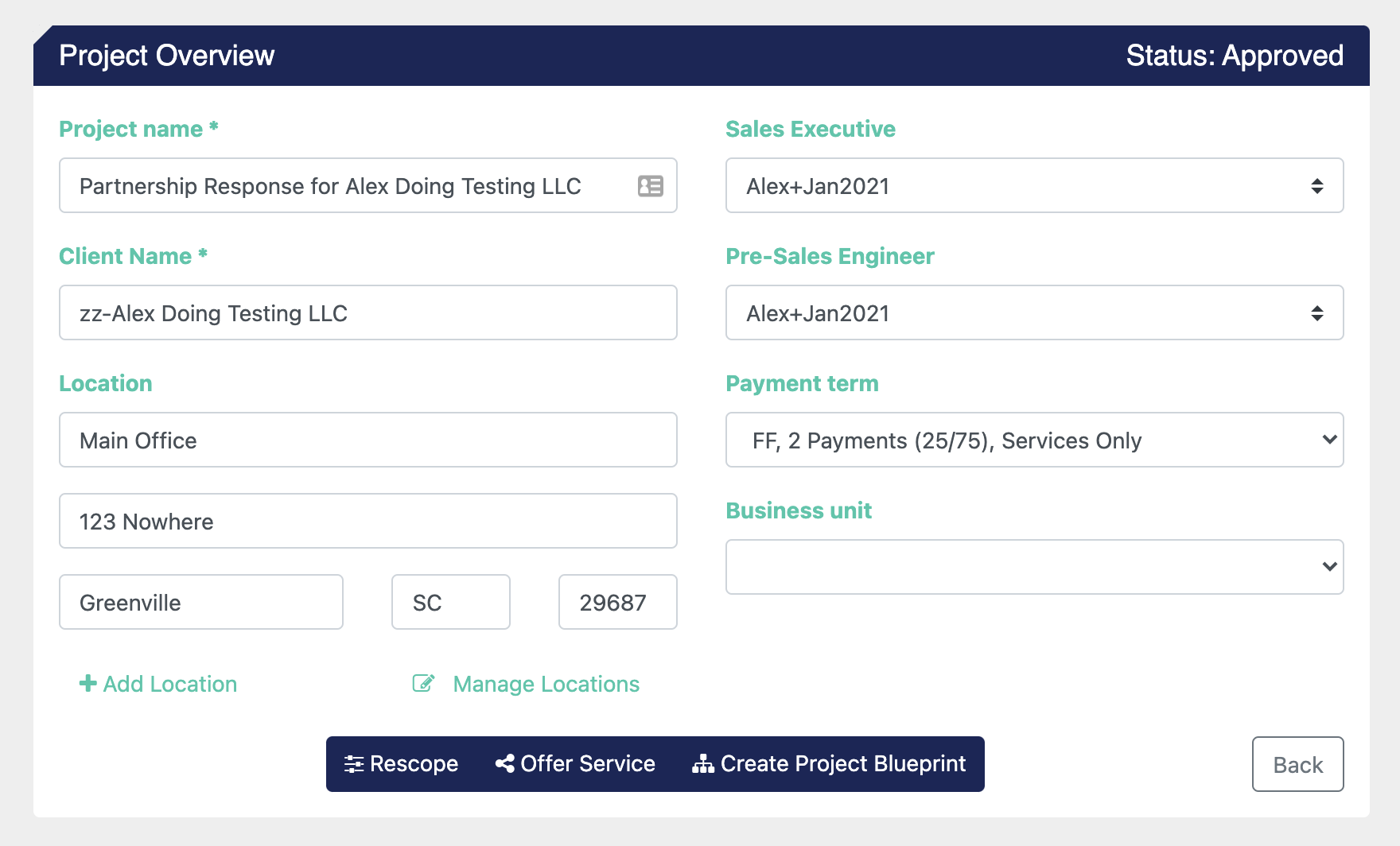This screenshot has height=846, width=1400.
Task: Expand the Payment term dropdown
Action: tap(1034, 440)
